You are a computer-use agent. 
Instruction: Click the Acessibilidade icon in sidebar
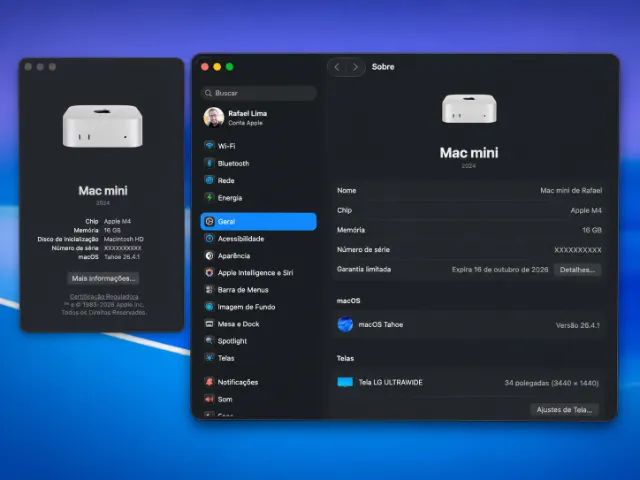(209, 238)
